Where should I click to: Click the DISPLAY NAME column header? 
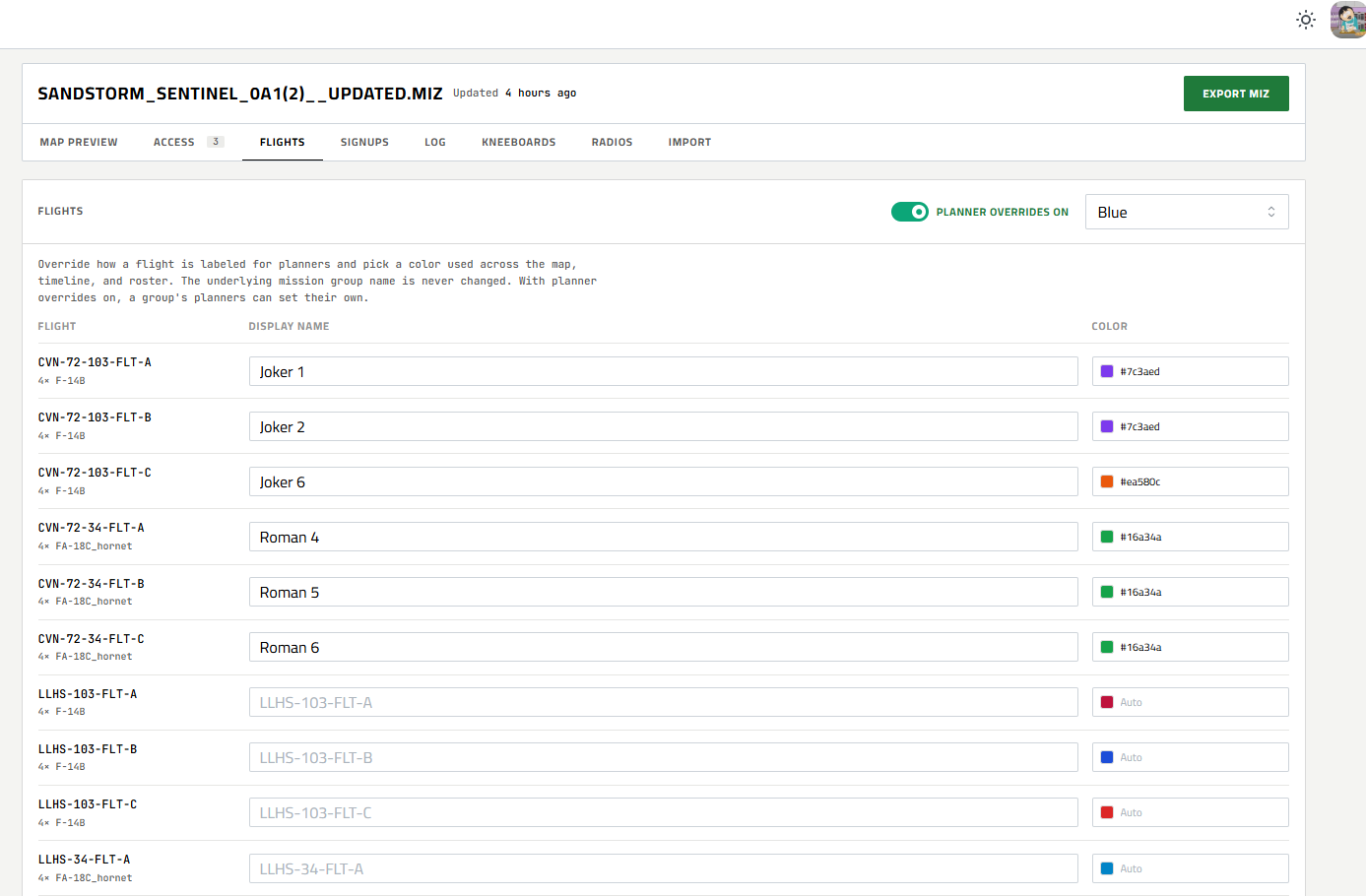290,326
